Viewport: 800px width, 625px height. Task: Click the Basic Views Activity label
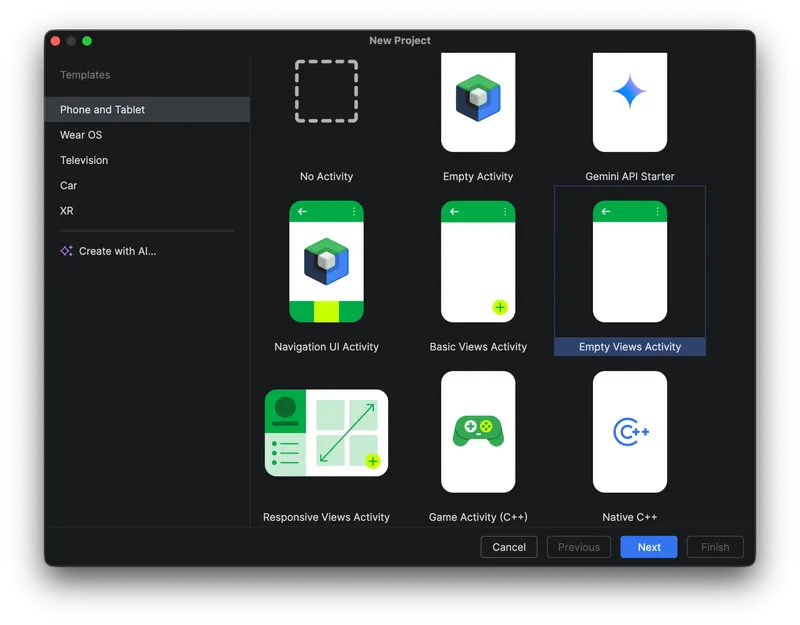pos(478,347)
